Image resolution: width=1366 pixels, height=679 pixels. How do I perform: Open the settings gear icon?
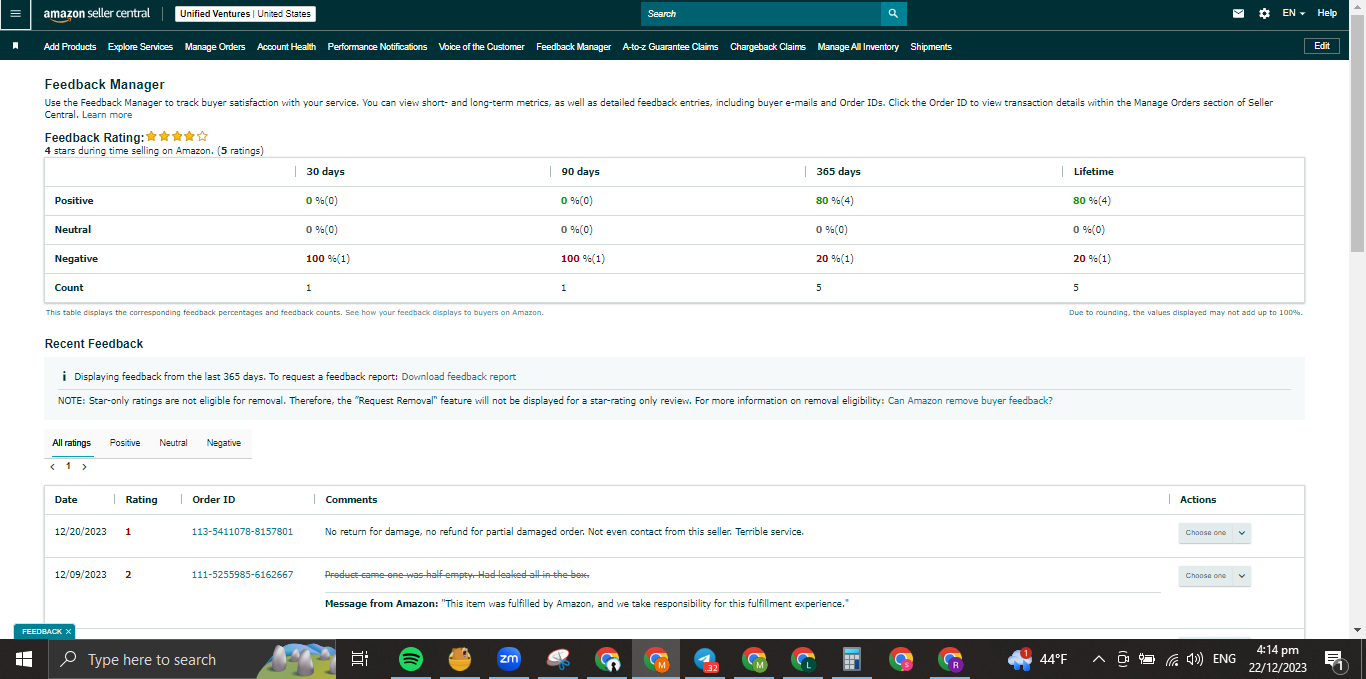click(1264, 14)
